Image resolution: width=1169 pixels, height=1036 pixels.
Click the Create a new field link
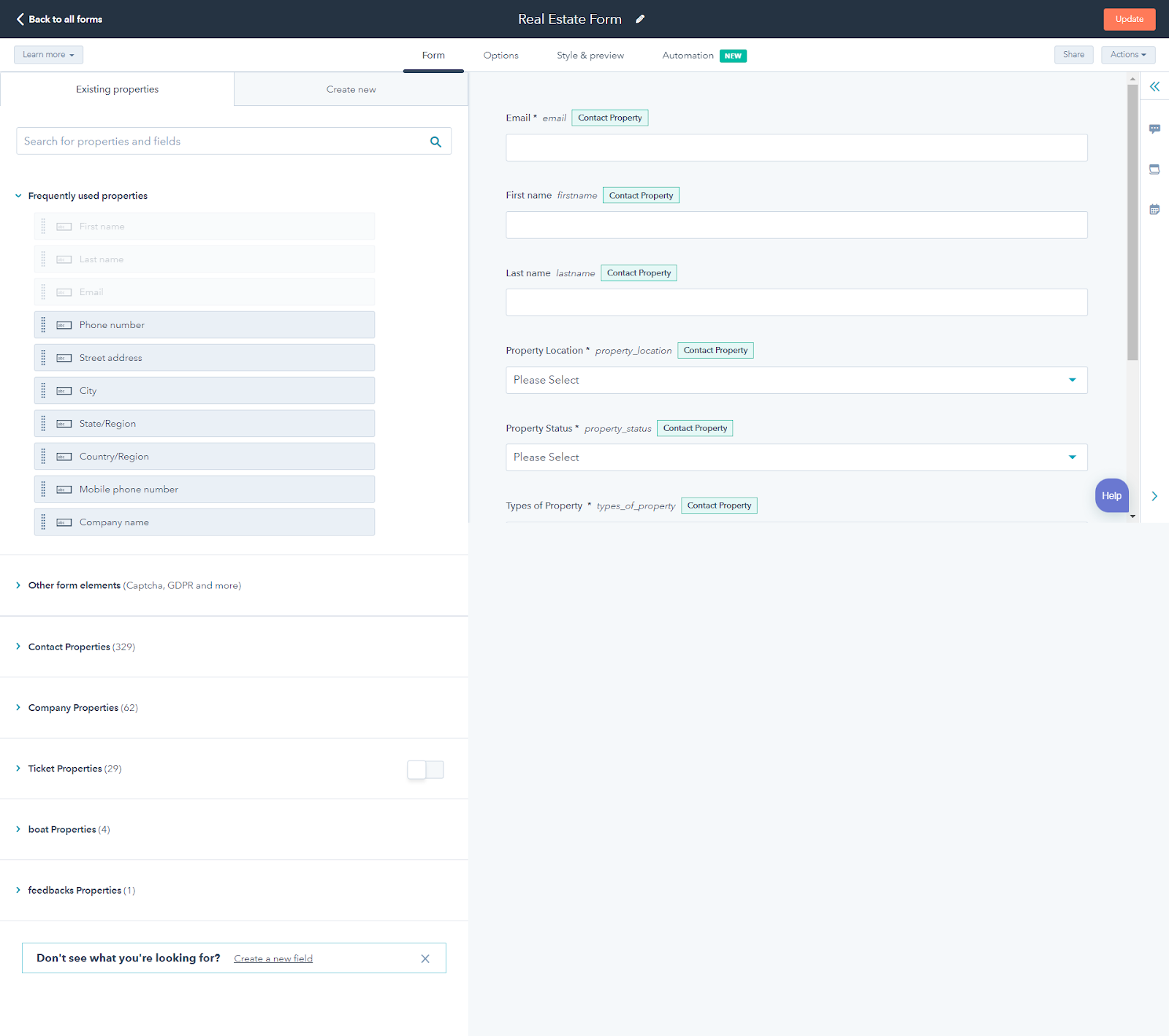(273, 958)
